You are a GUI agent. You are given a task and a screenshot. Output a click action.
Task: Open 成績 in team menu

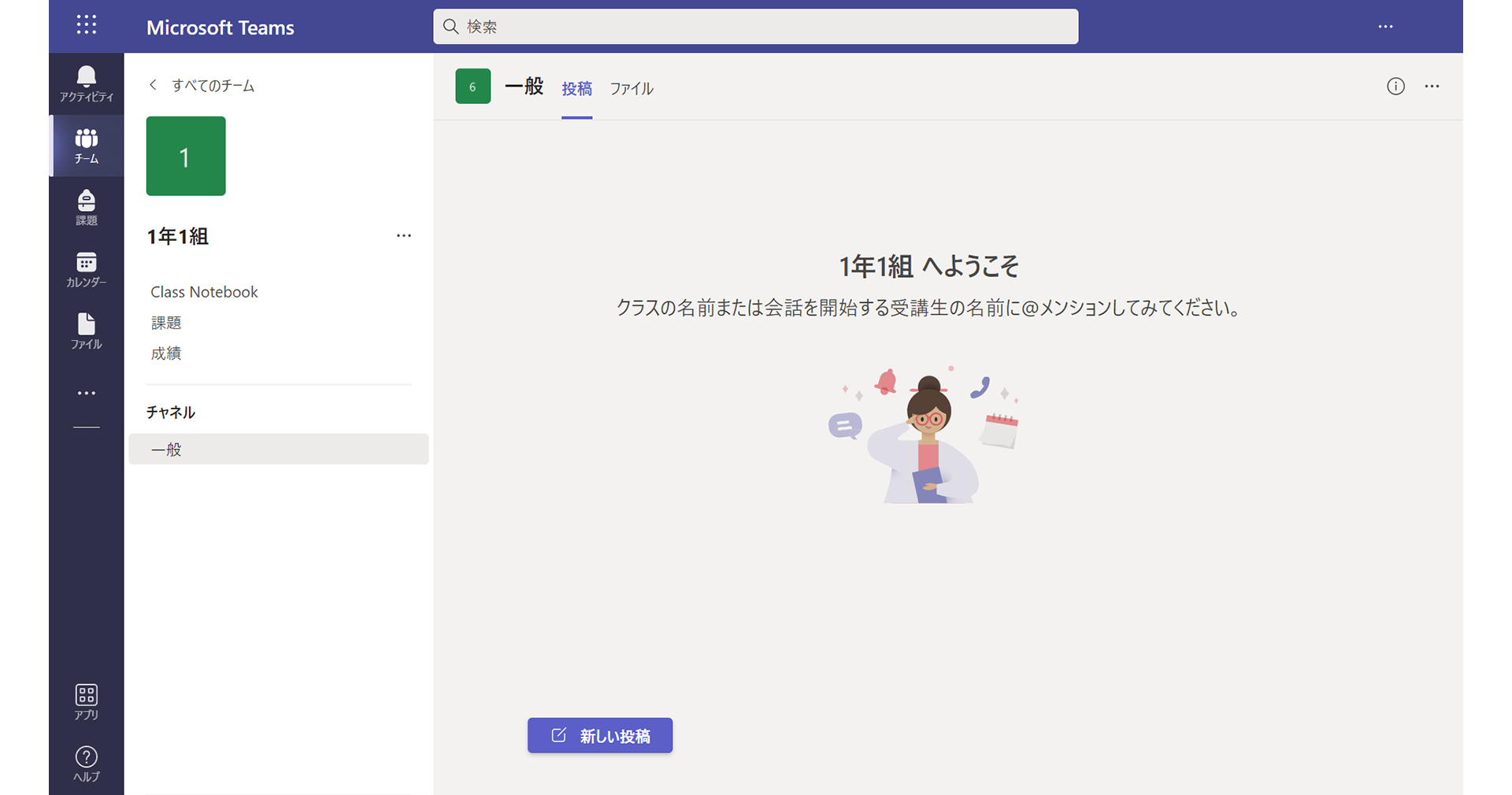166,353
